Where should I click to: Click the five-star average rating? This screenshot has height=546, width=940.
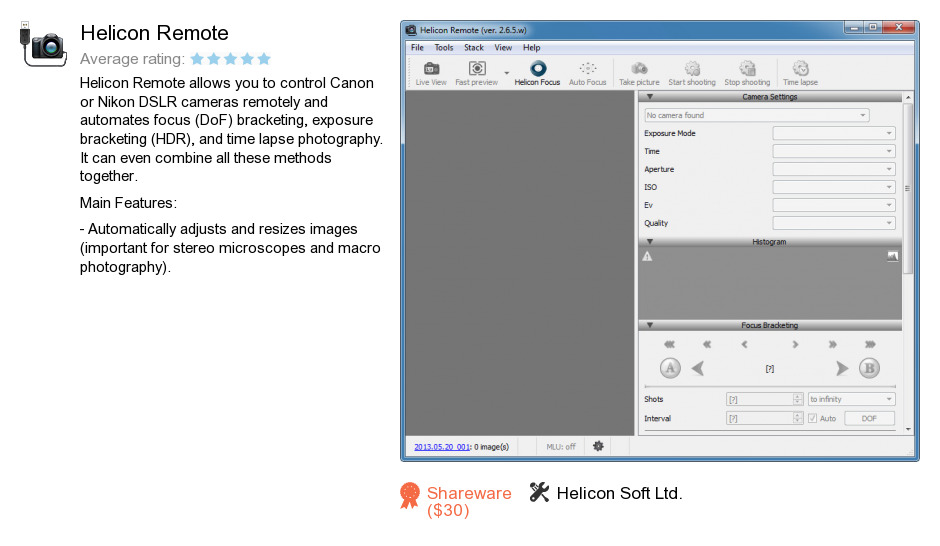[x=231, y=59]
